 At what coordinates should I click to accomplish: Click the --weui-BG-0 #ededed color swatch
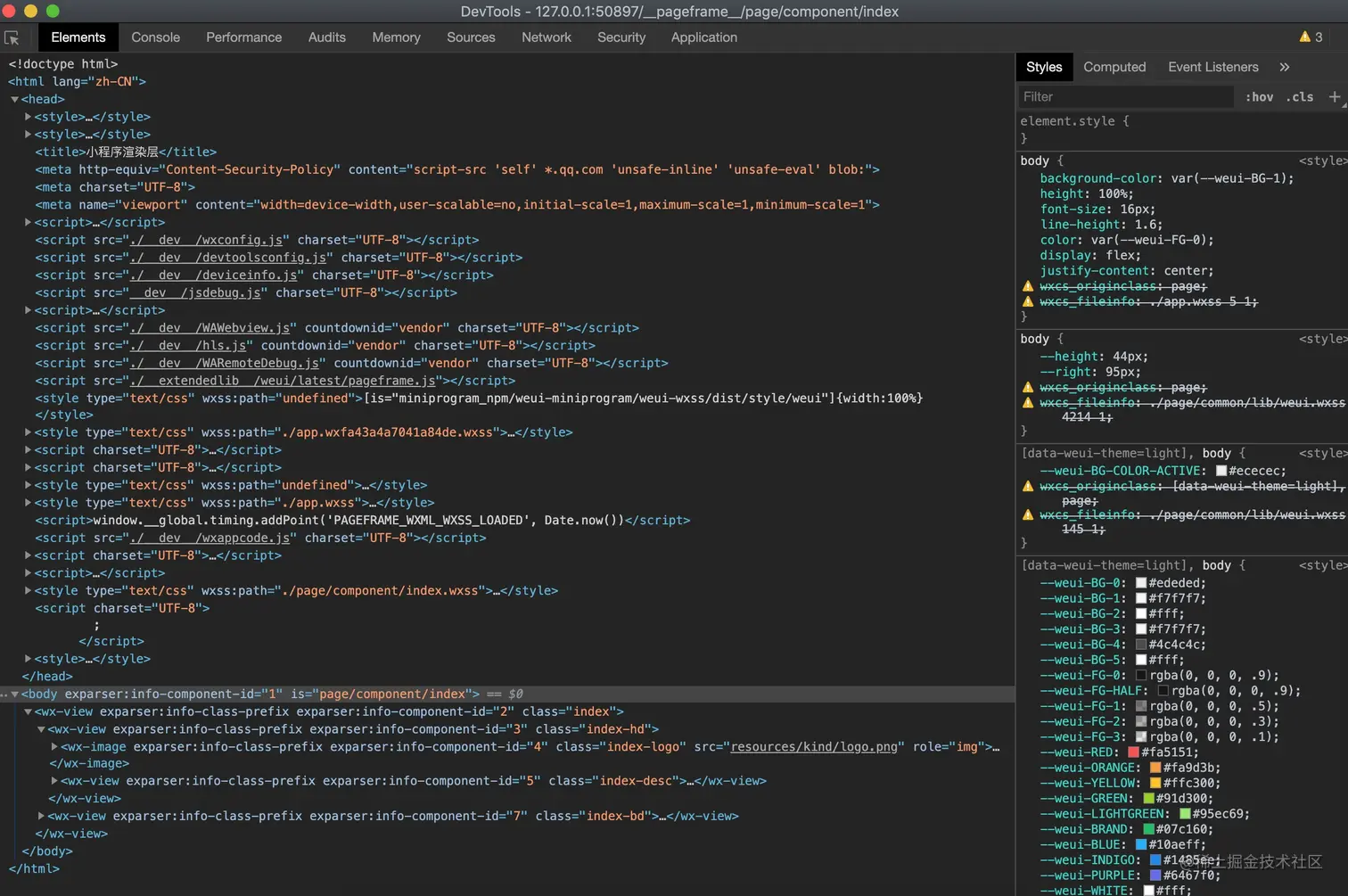tap(1141, 583)
